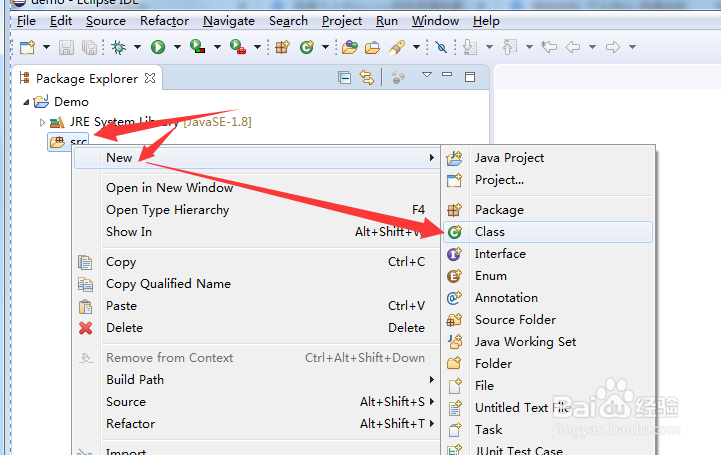Open the Package Explorer View Menu triangle
The height and width of the screenshot is (455, 721).
pyautogui.click(x=427, y=74)
